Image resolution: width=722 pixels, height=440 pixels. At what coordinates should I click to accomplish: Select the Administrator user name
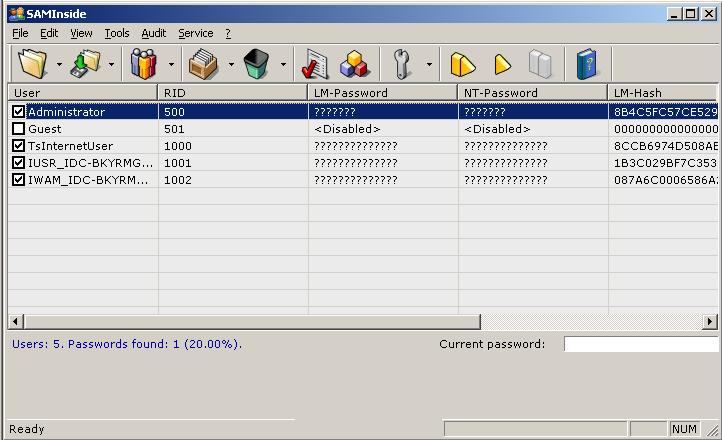pos(66,112)
